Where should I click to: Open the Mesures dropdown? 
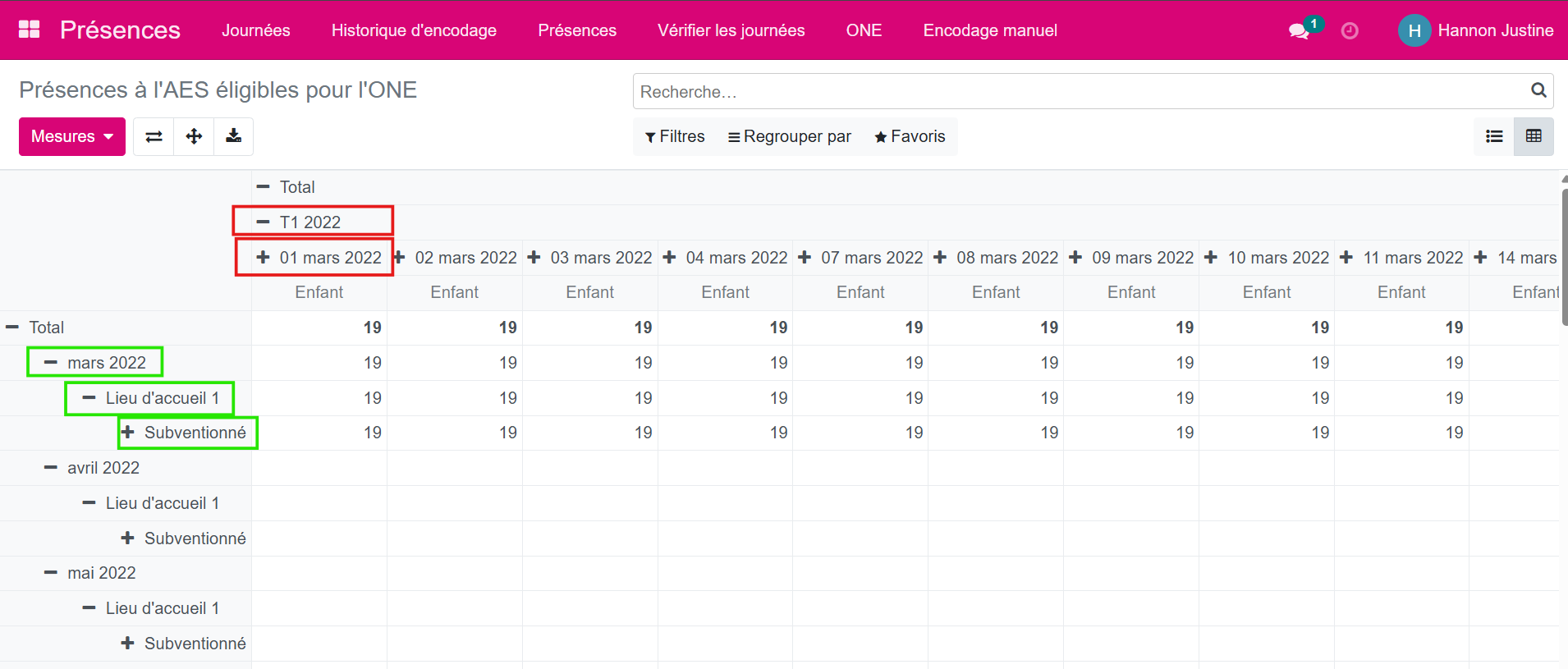point(72,136)
